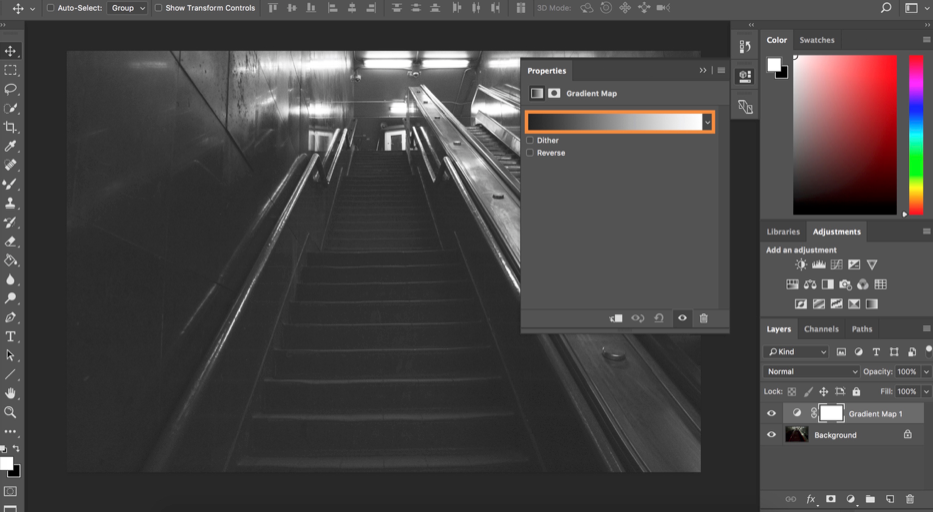933x512 pixels.
Task: Select the Type tool
Action: coord(10,336)
